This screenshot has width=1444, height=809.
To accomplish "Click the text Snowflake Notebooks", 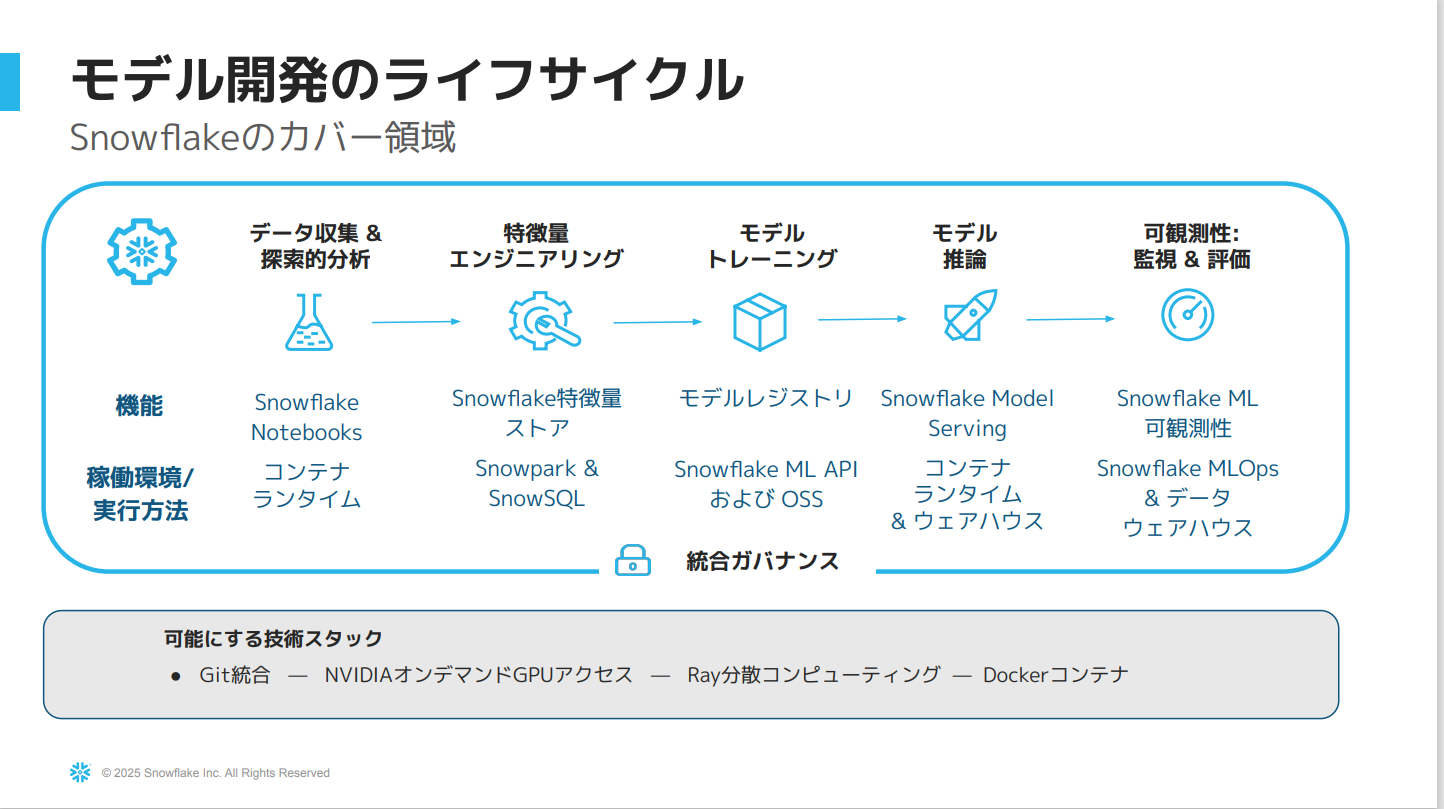I will (307, 417).
